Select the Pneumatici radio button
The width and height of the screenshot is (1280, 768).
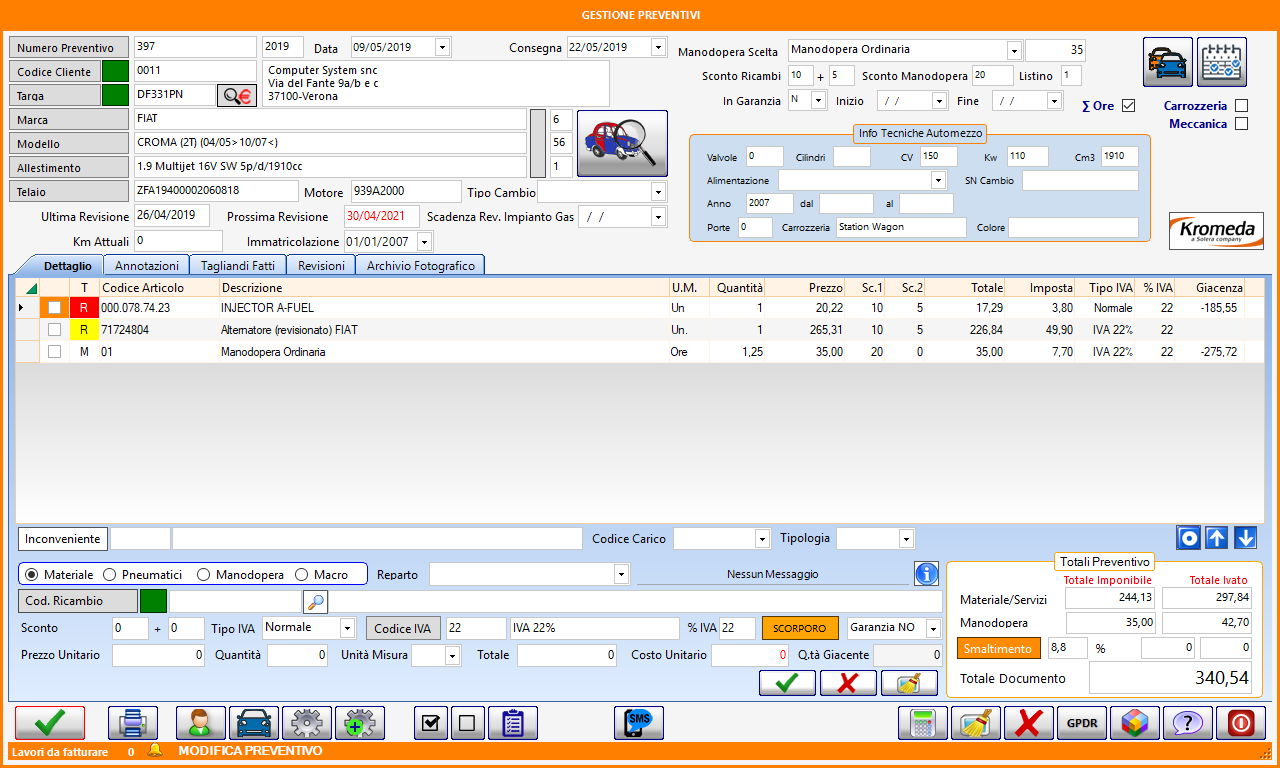(111, 575)
